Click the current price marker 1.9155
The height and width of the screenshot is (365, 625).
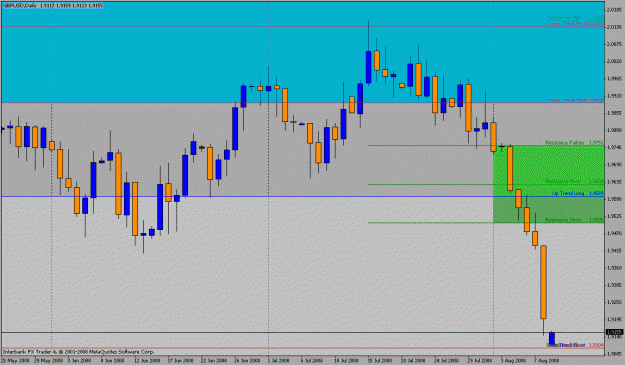tap(615, 332)
